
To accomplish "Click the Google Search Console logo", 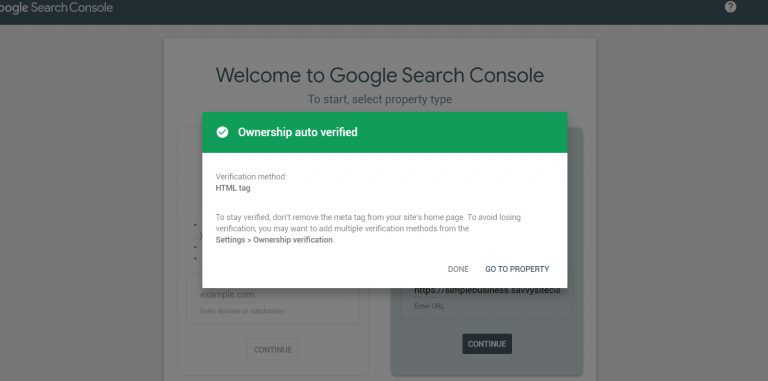I will [x=56, y=8].
